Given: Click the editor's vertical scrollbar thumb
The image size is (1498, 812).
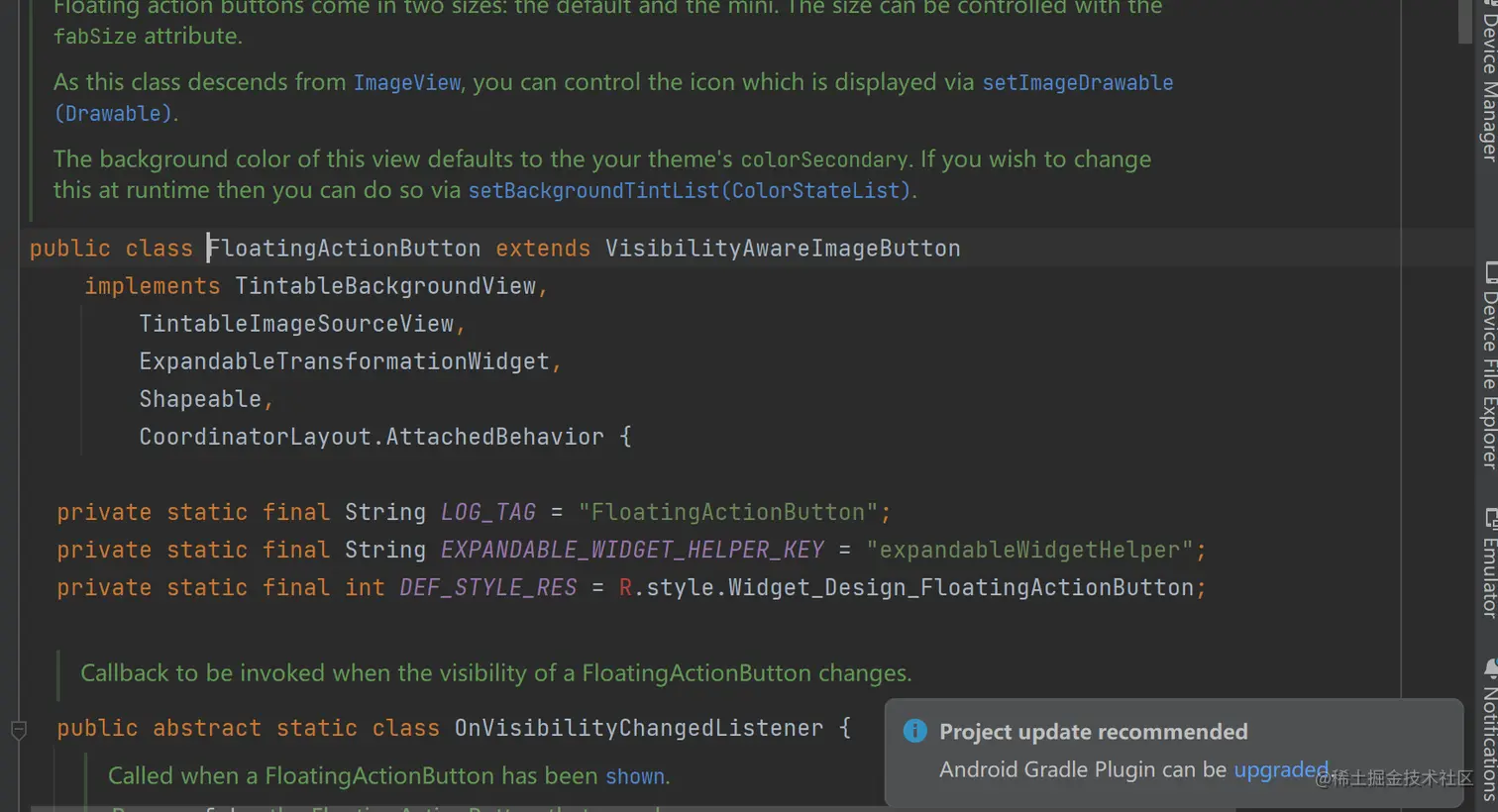Looking at the screenshot, I should pos(1465,22).
